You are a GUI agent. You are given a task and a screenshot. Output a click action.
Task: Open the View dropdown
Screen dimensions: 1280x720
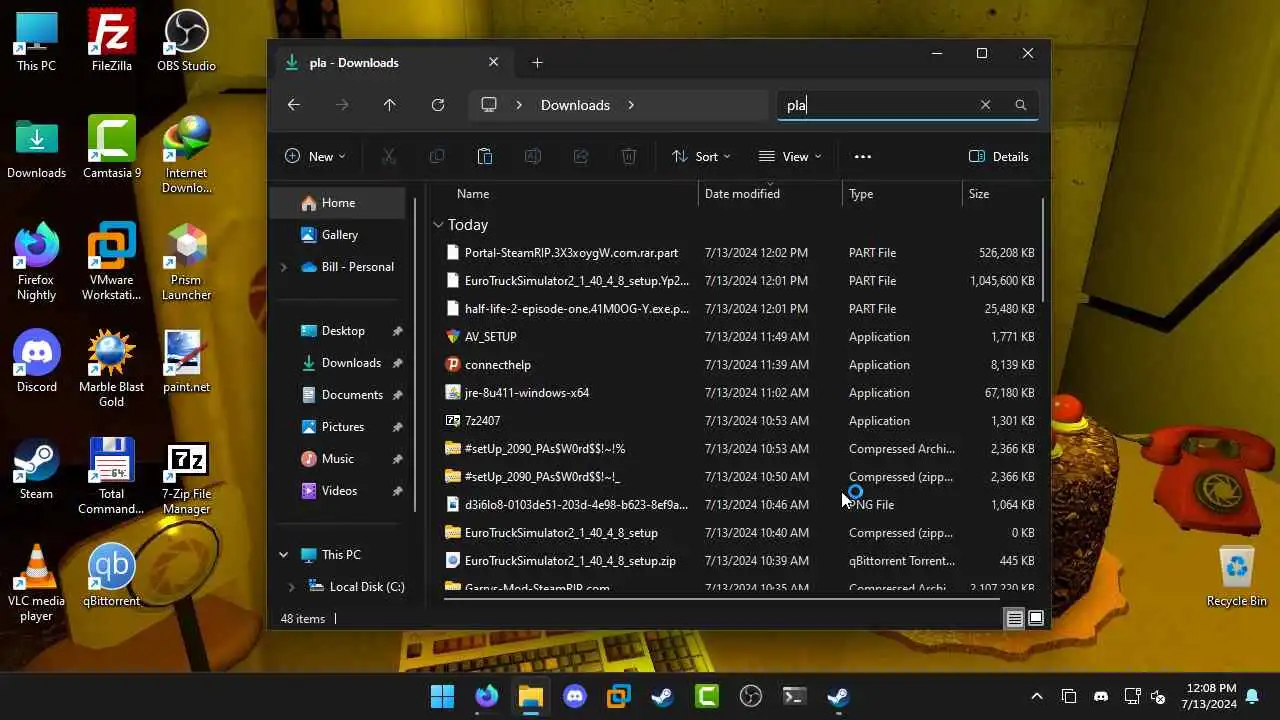pos(790,156)
